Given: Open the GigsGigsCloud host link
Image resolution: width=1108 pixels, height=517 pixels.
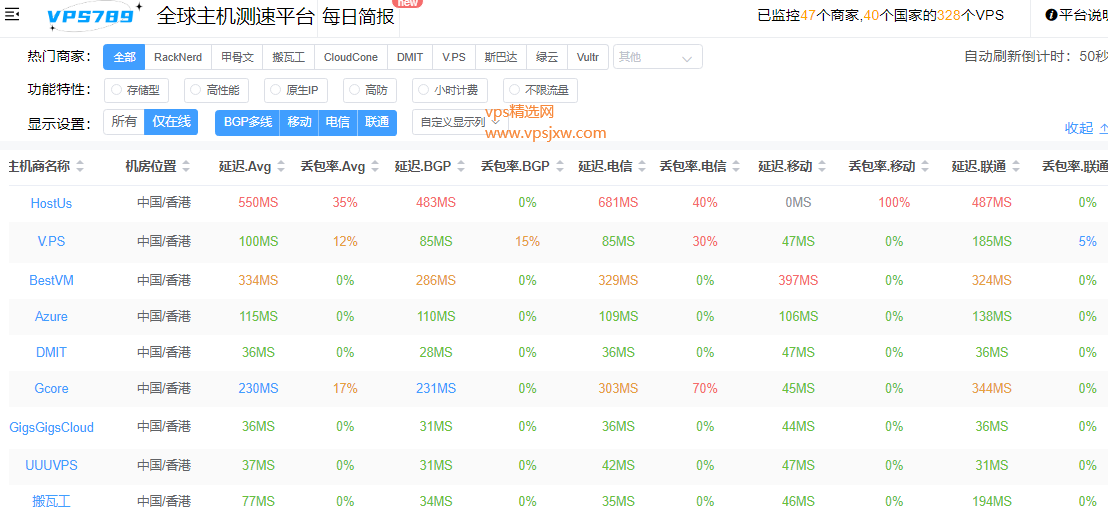Looking at the screenshot, I should 51,427.
